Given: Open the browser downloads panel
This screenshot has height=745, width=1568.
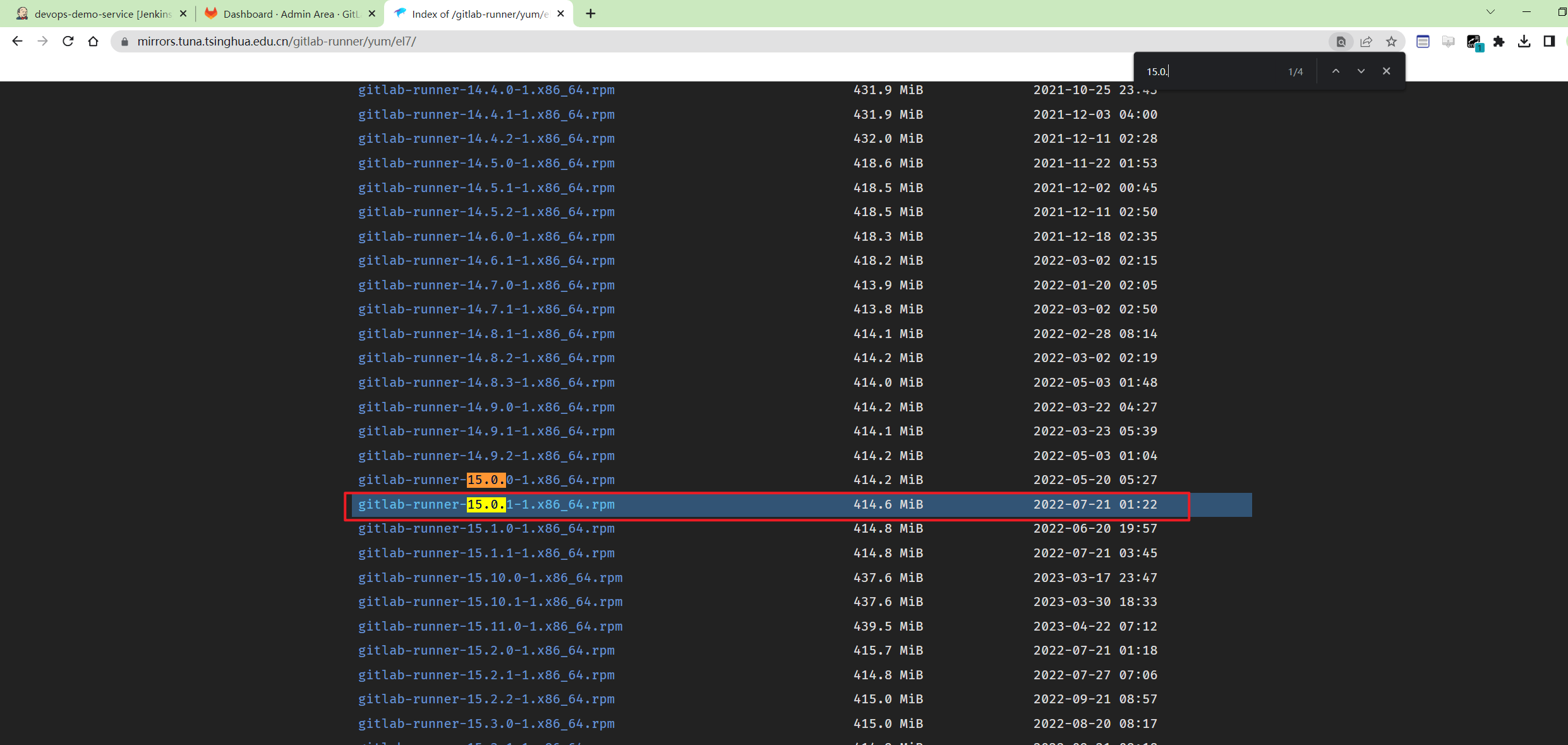Looking at the screenshot, I should (1524, 42).
